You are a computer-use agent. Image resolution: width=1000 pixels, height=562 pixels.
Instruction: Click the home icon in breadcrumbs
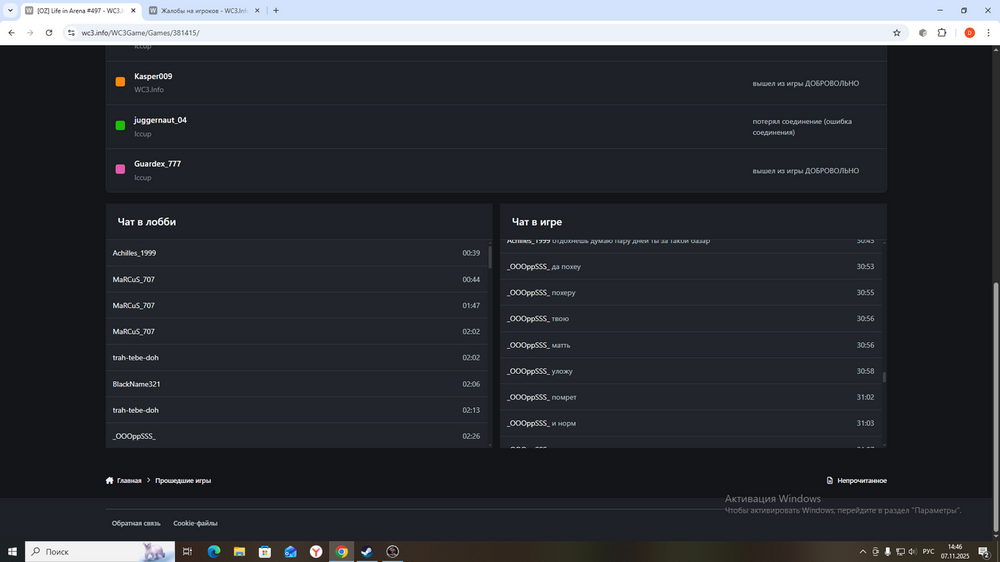click(x=110, y=481)
